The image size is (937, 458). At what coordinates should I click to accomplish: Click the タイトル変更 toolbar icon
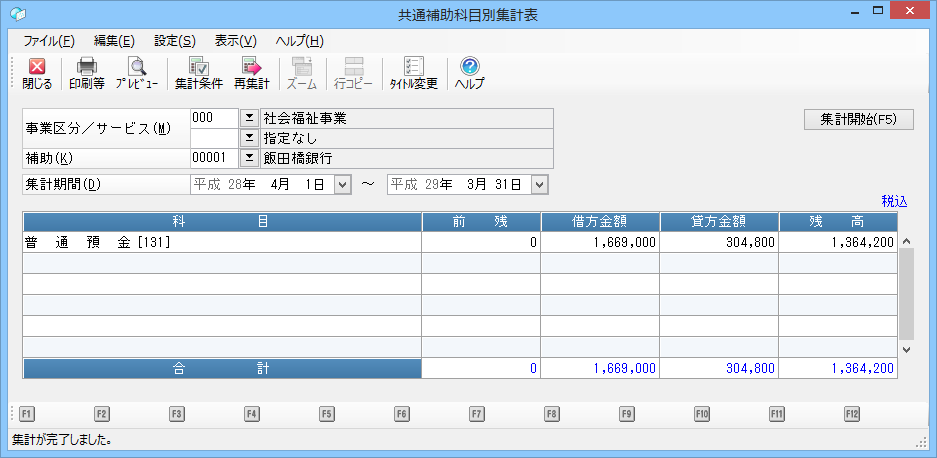(x=413, y=74)
